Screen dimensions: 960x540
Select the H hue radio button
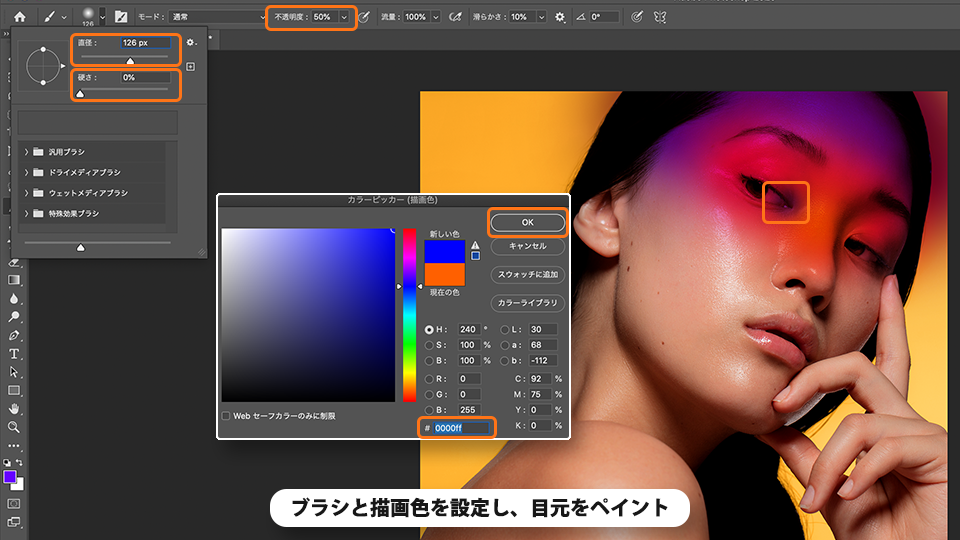coord(429,329)
